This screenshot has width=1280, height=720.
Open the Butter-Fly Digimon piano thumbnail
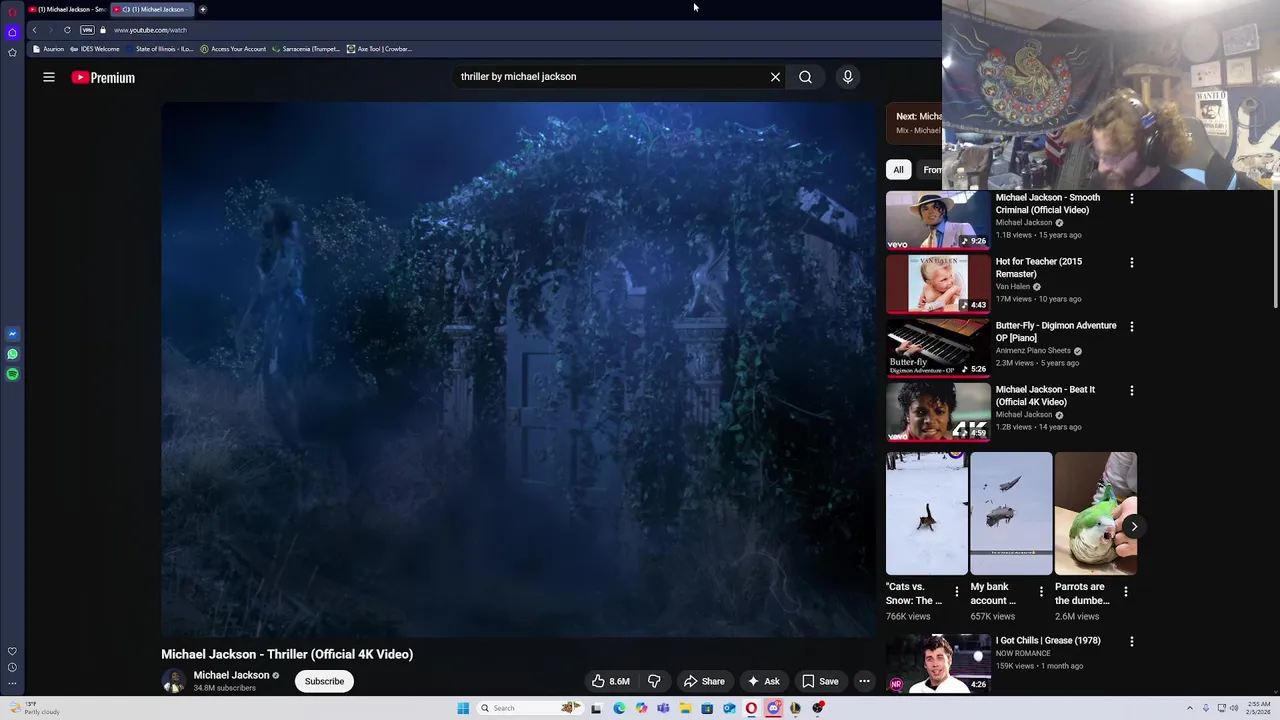pos(938,347)
